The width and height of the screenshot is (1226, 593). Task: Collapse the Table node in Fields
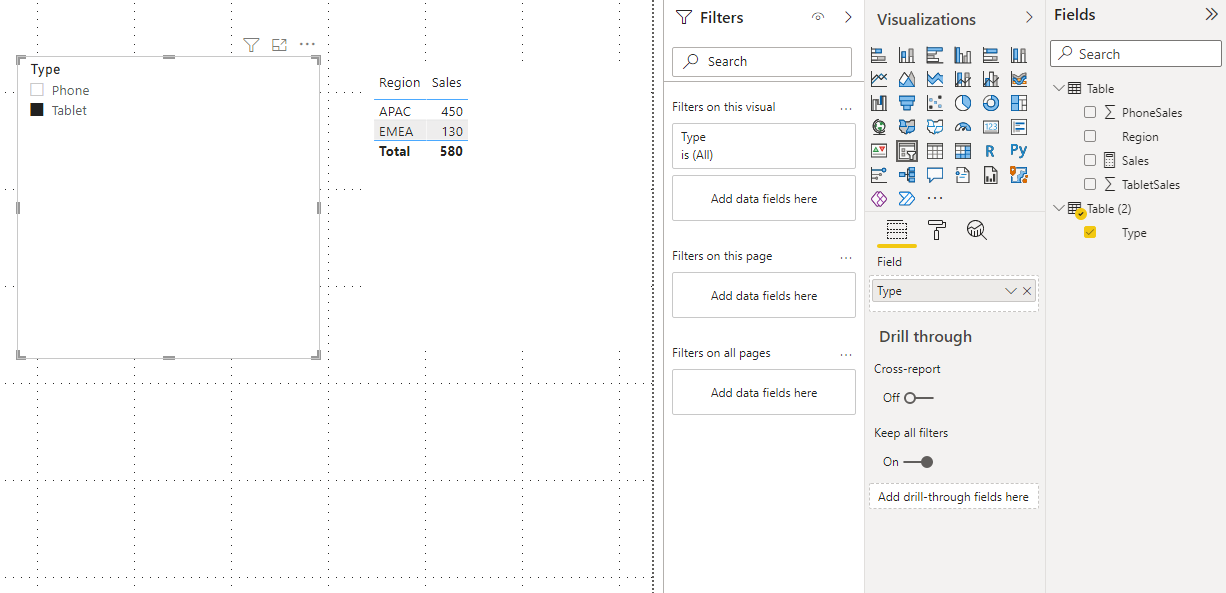1059,88
